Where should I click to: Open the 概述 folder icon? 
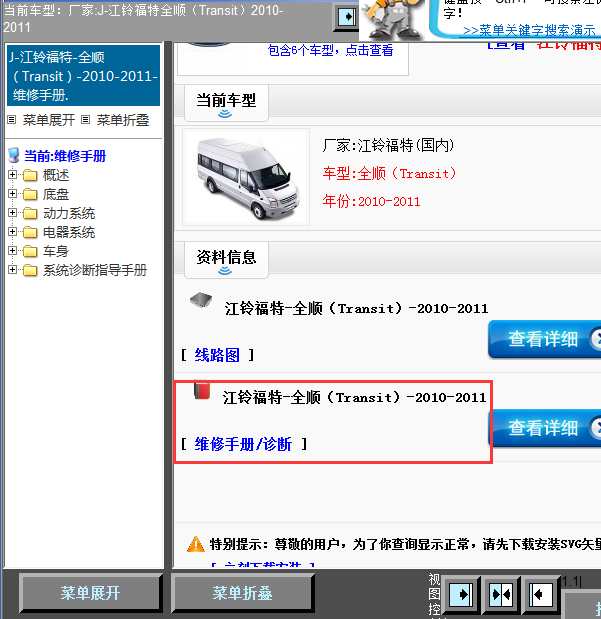(x=30, y=175)
